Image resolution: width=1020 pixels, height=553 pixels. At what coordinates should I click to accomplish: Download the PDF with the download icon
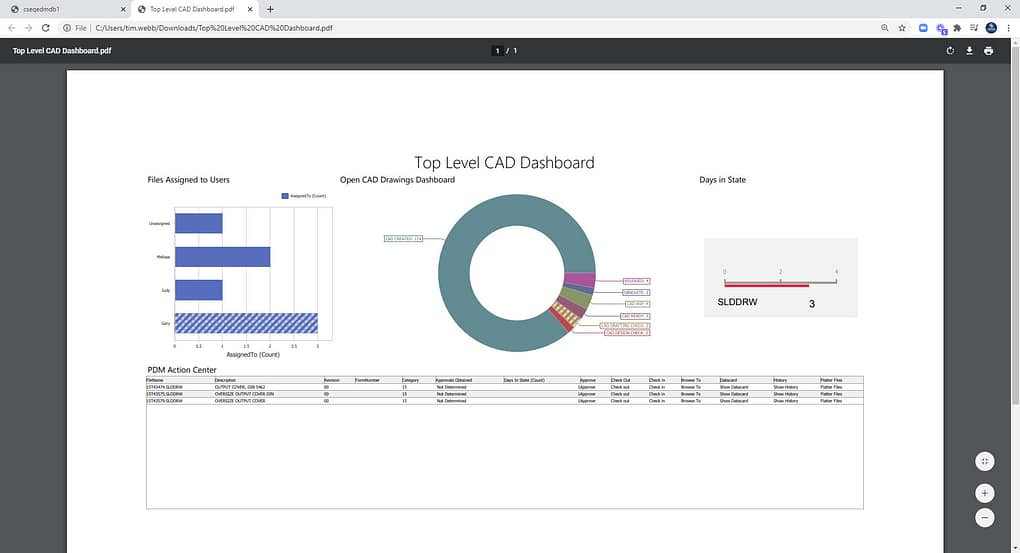[x=969, y=51]
